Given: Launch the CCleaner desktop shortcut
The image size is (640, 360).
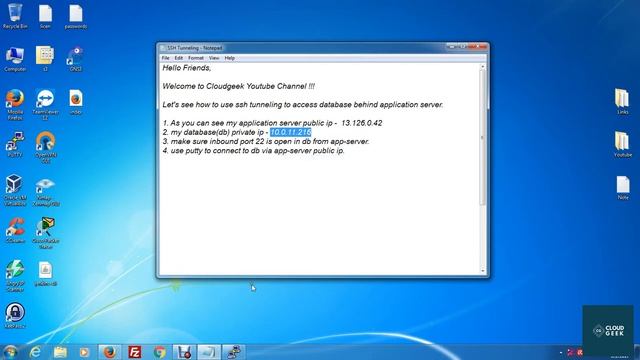Looking at the screenshot, I should pos(15,231).
